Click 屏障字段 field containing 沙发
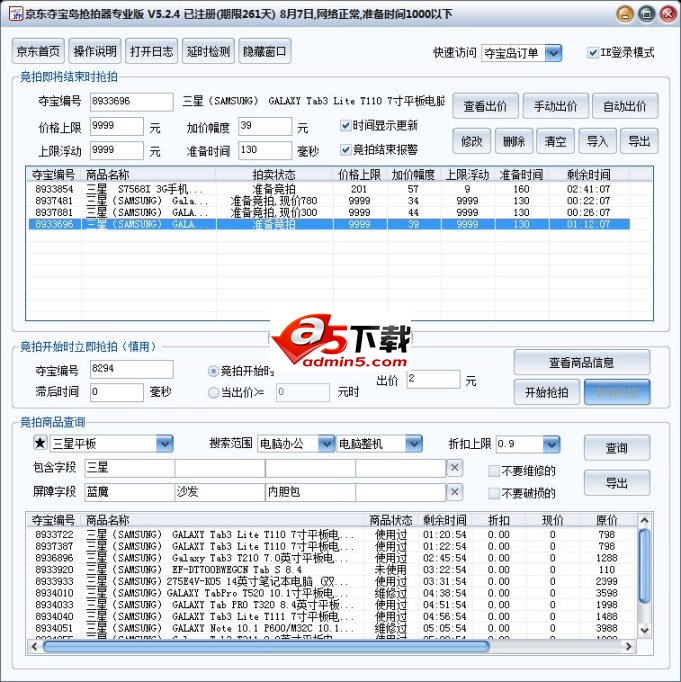The height and width of the screenshot is (682, 681). [x=220, y=492]
